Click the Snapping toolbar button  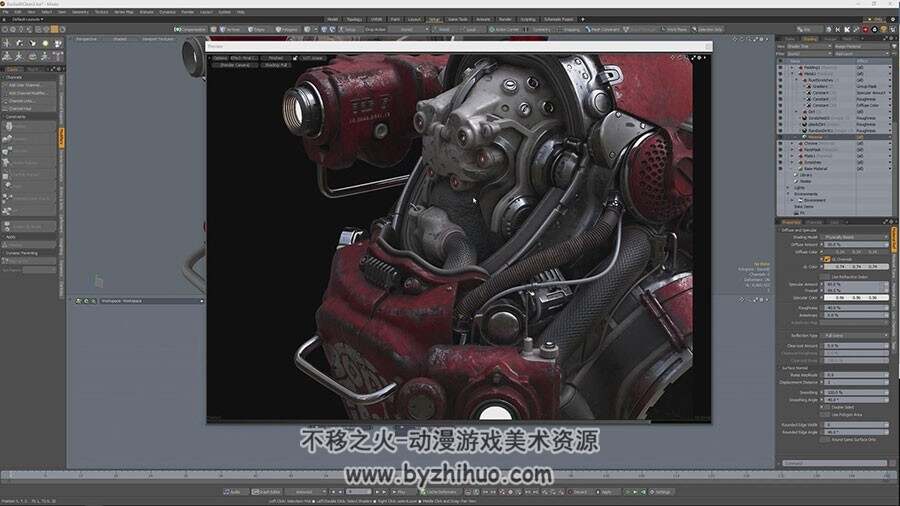pyautogui.click(x=568, y=29)
